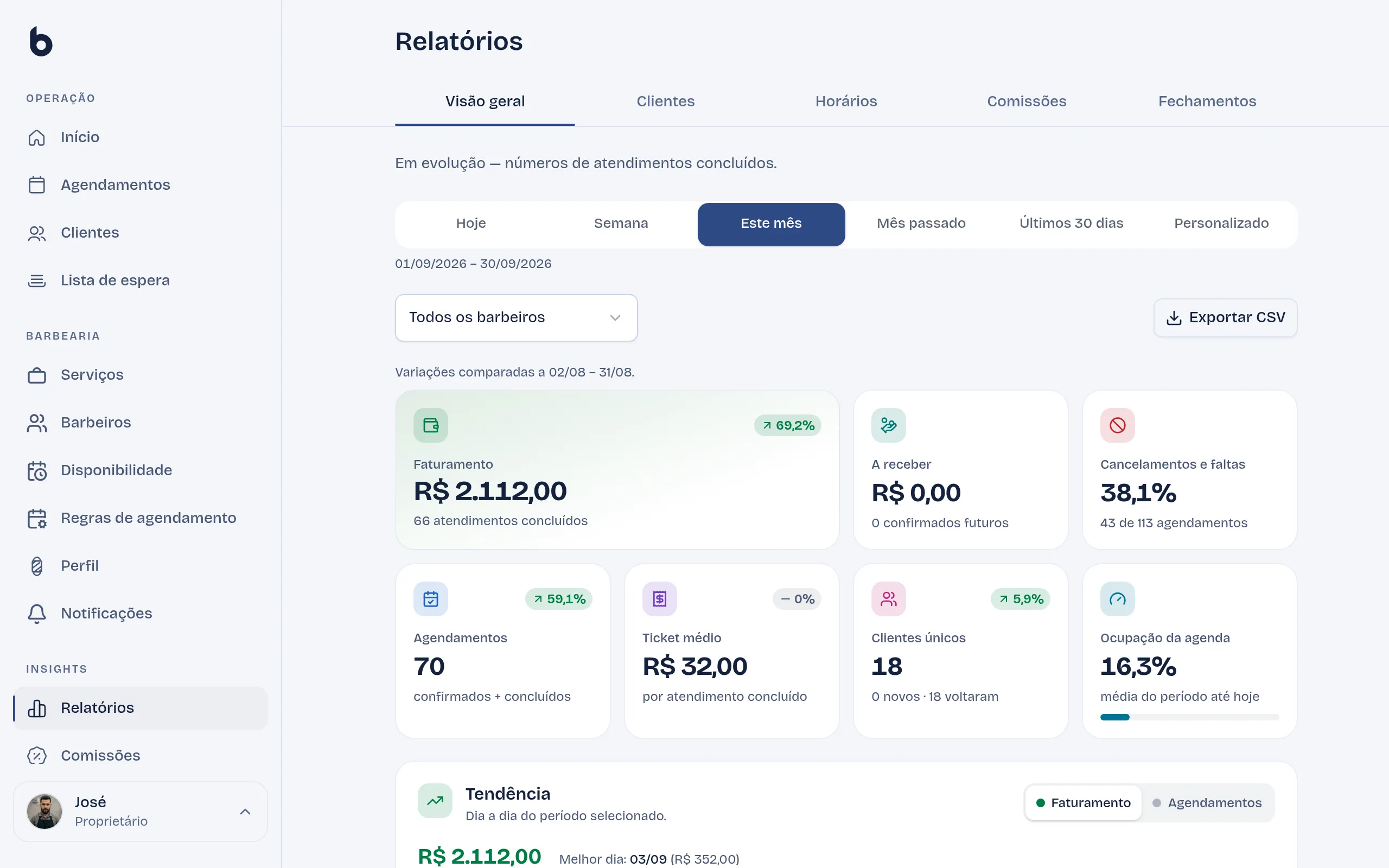The height and width of the screenshot is (868, 1389).
Task: Switch to the Fechamentos tab
Action: click(x=1207, y=101)
